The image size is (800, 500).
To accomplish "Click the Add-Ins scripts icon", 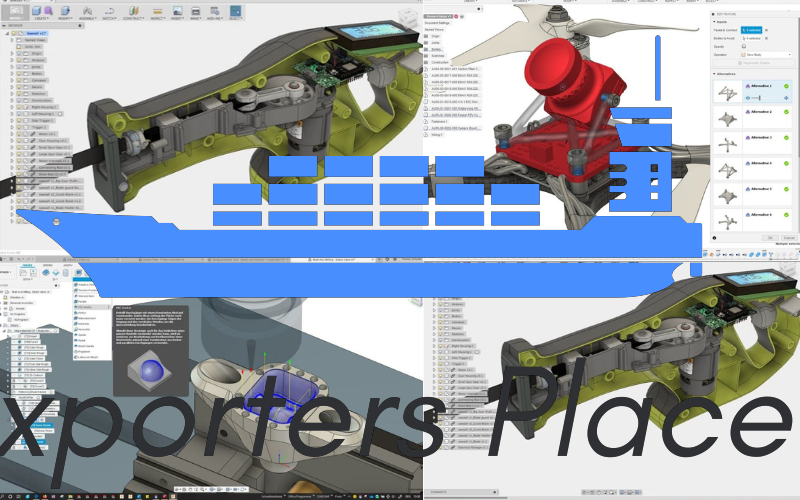I will tap(215, 10).
